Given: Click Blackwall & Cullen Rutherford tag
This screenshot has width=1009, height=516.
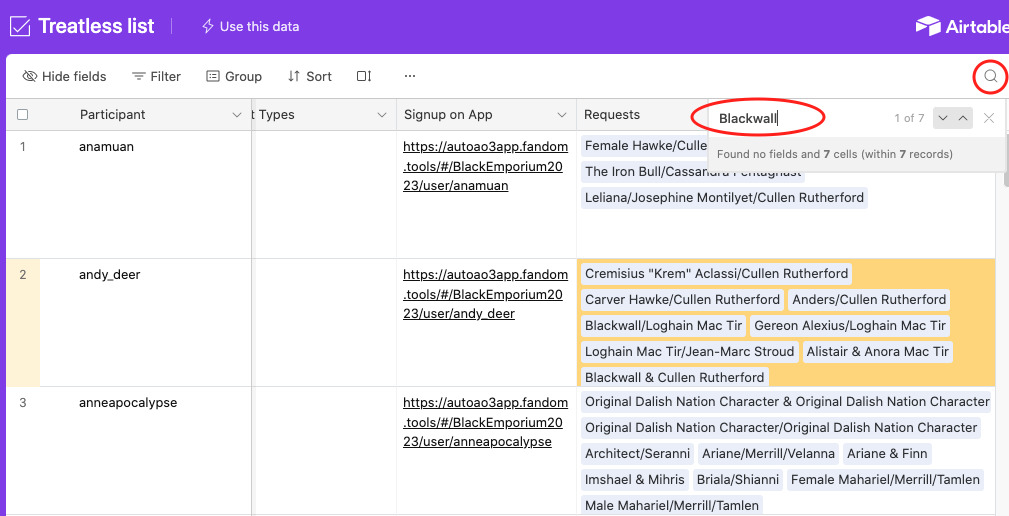Looking at the screenshot, I should pos(674,377).
